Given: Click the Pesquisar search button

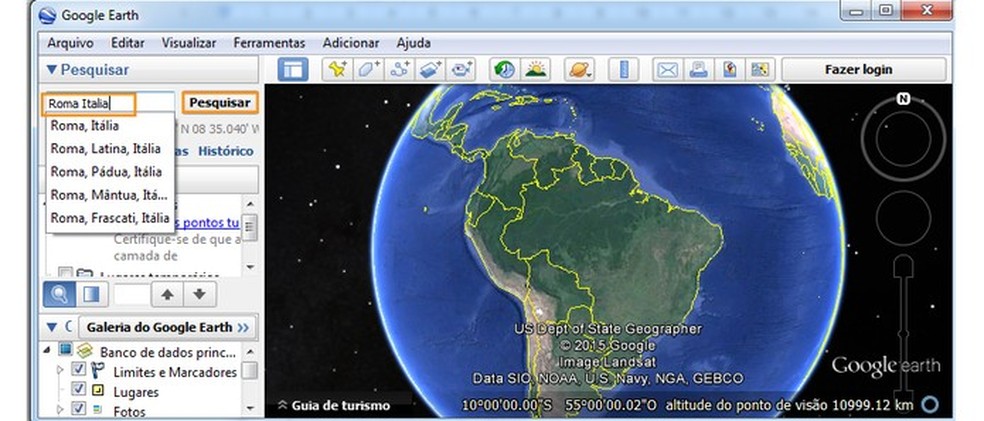Looking at the screenshot, I should [x=220, y=103].
